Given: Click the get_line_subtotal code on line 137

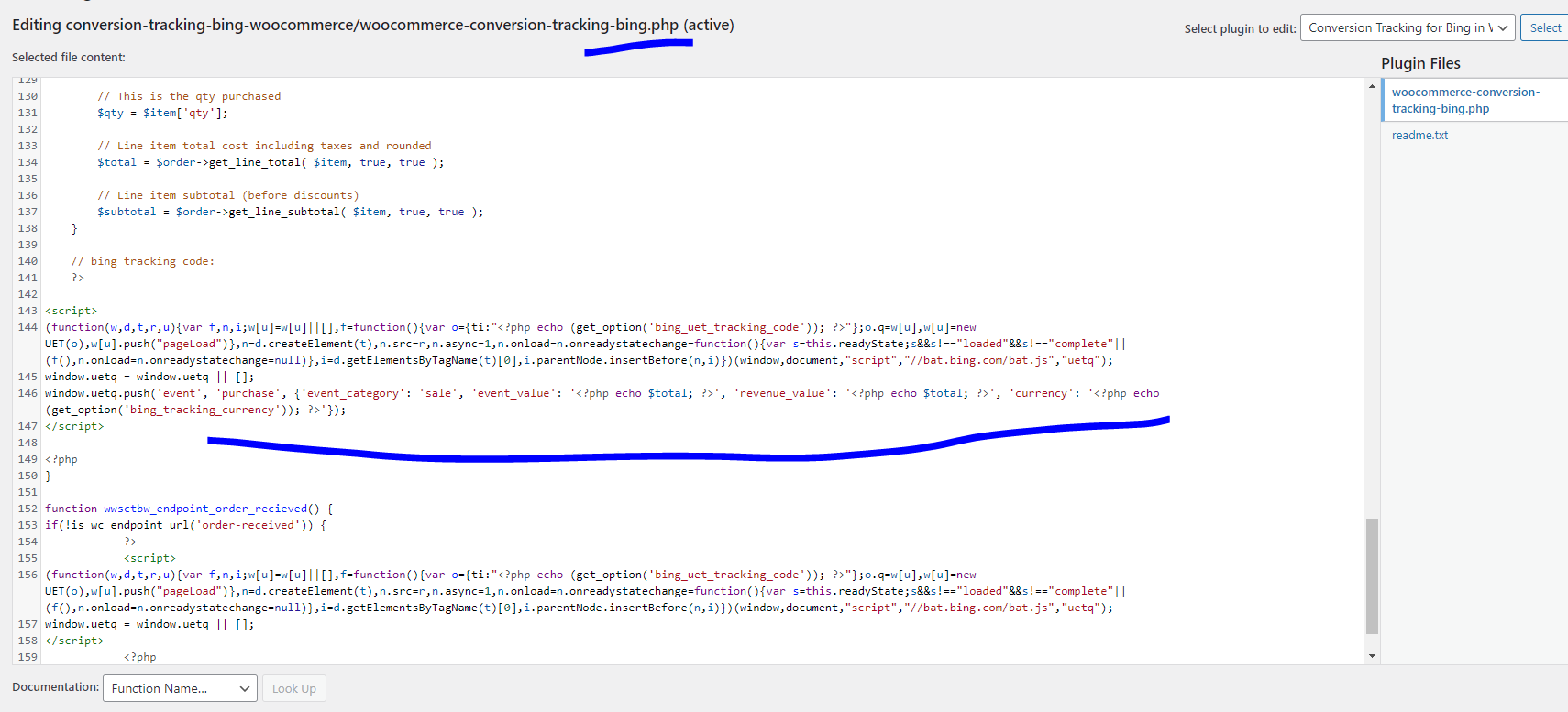Looking at the screenshot, I should coord(290,212).
